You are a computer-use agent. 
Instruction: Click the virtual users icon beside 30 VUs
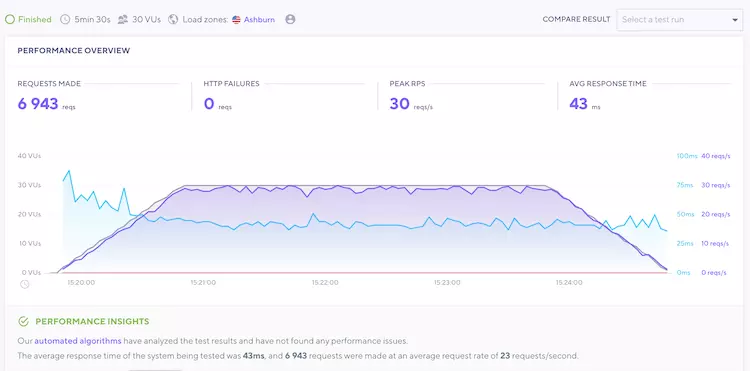pos(123,20)
